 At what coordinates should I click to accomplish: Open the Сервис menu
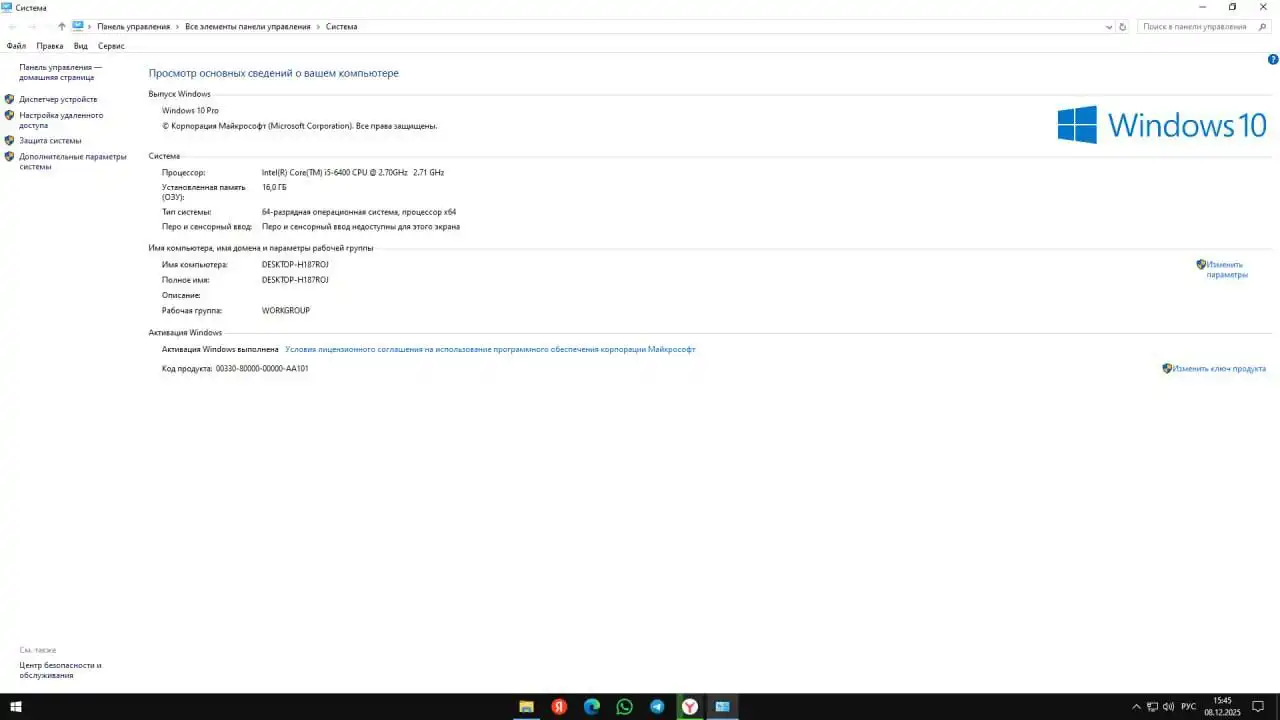point(111,46)
